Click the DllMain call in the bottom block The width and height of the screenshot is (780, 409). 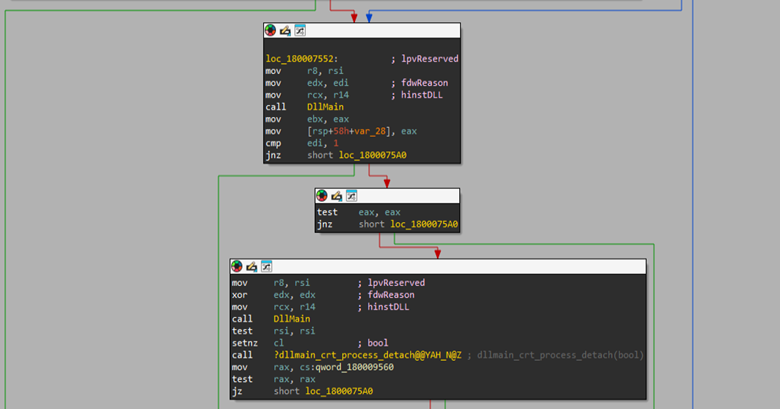(290, 319)
